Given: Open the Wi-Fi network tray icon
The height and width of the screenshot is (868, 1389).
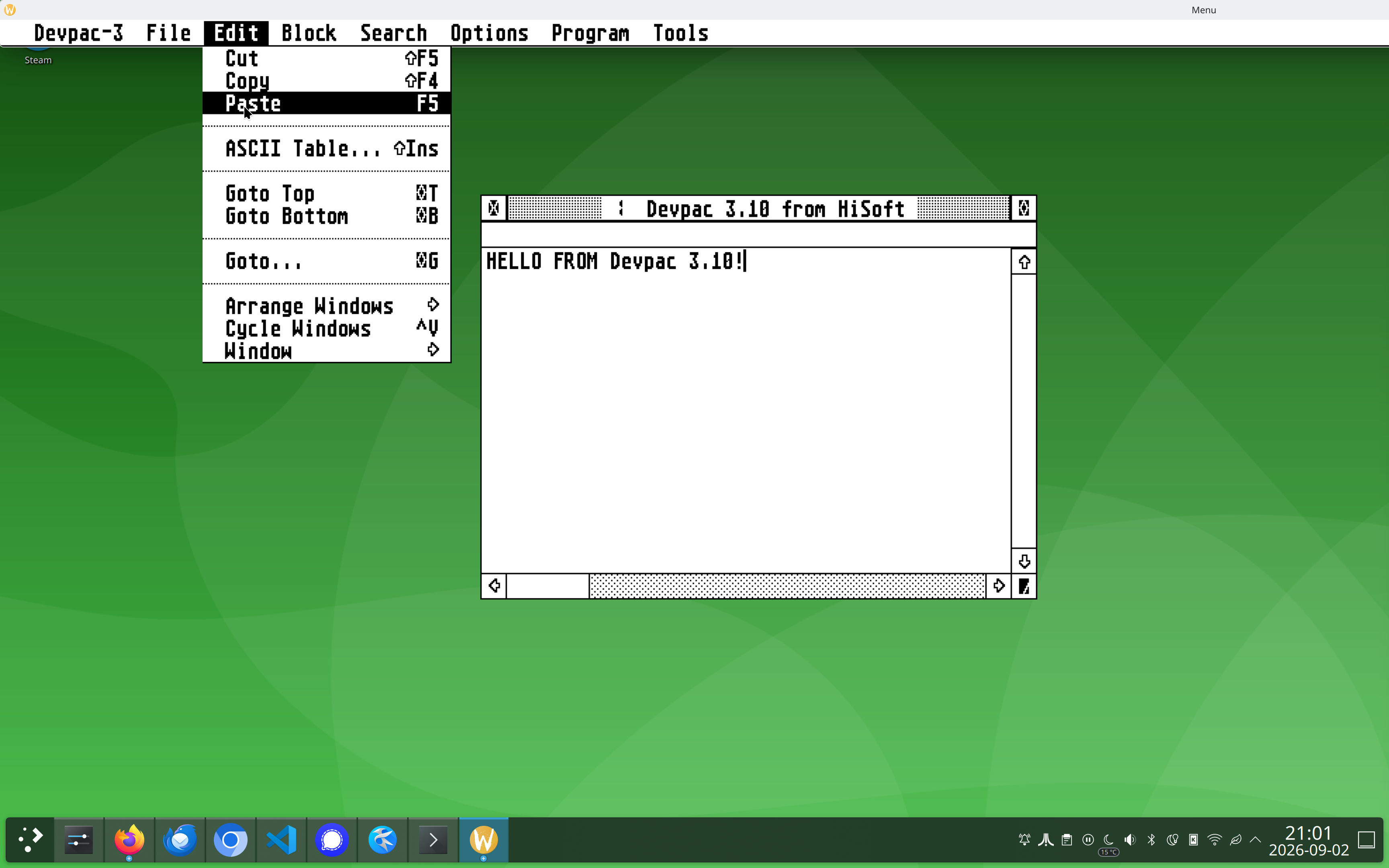Looking at the screenshot, I should [x=1215, y=840].
